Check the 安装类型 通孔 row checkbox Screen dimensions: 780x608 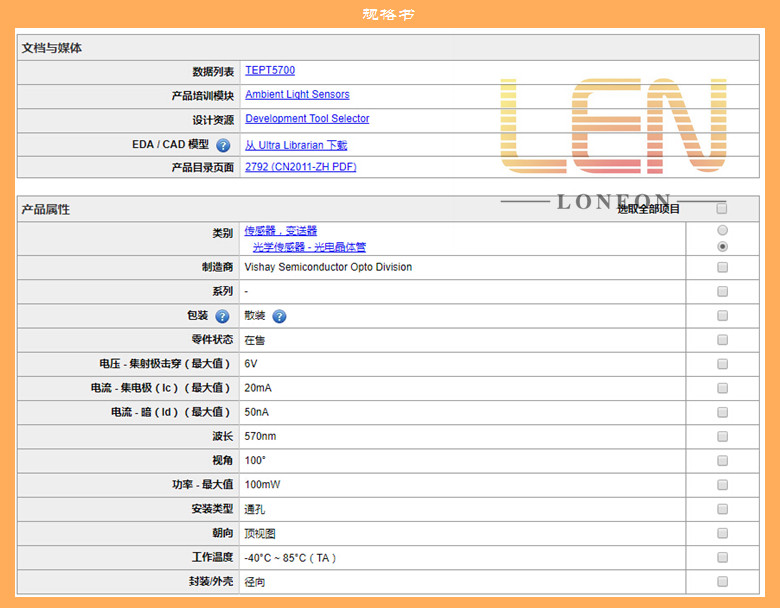[x=722, y=509]
